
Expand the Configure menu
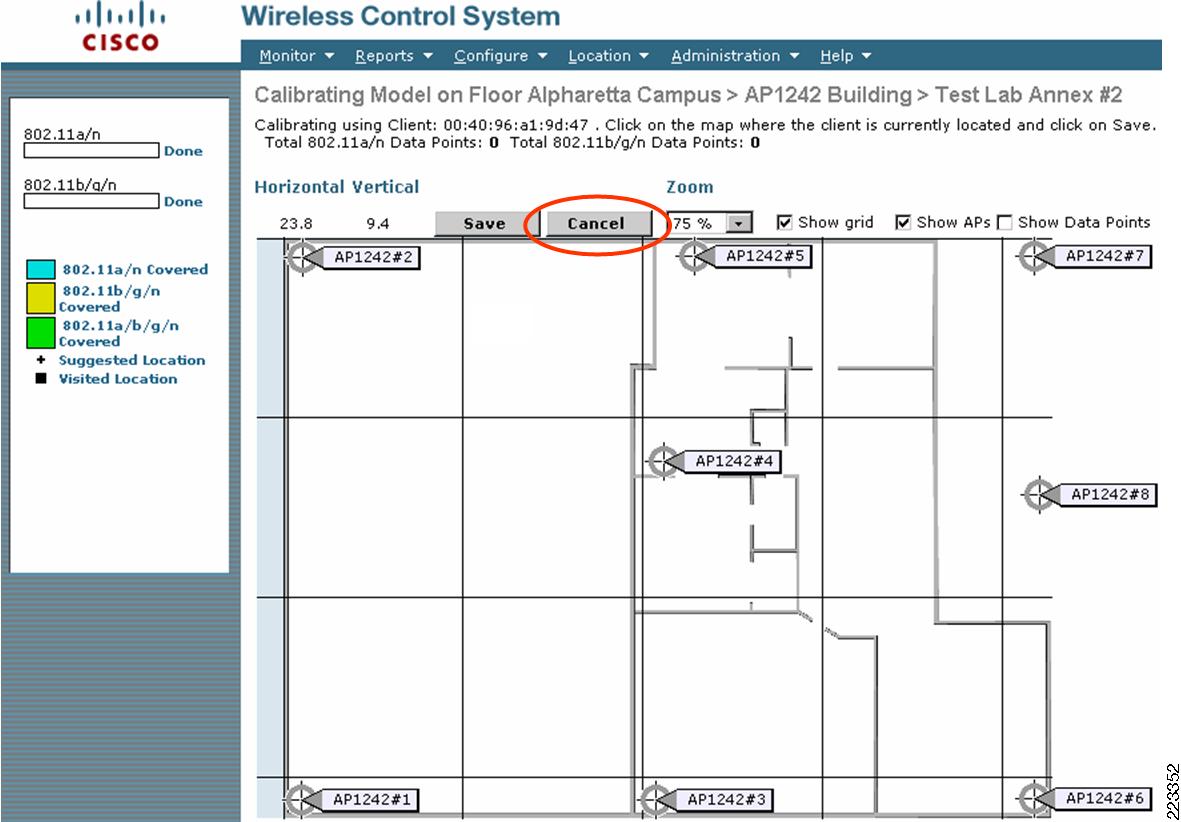[500, 56]
